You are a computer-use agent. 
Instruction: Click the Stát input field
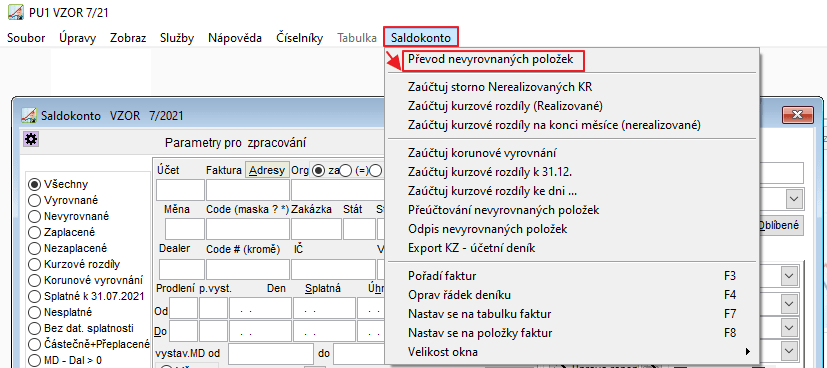(x=359, y=229)
